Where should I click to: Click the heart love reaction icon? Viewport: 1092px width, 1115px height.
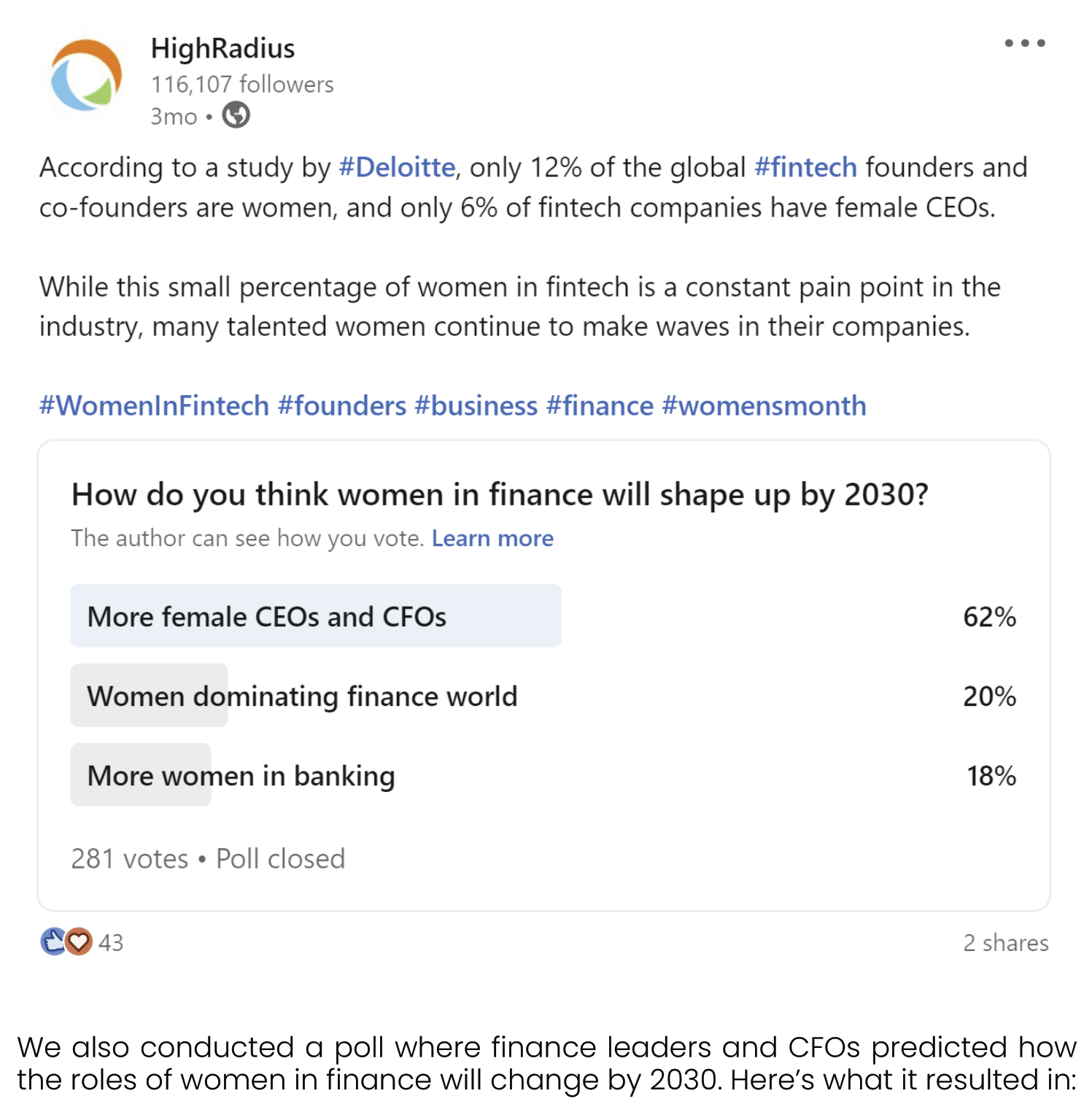pyautogui.click(x=79, y=941)
